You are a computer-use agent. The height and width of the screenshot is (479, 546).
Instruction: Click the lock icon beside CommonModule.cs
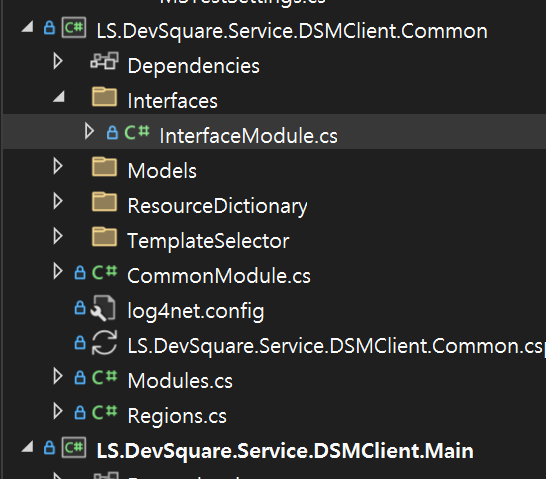pos(80,273)
